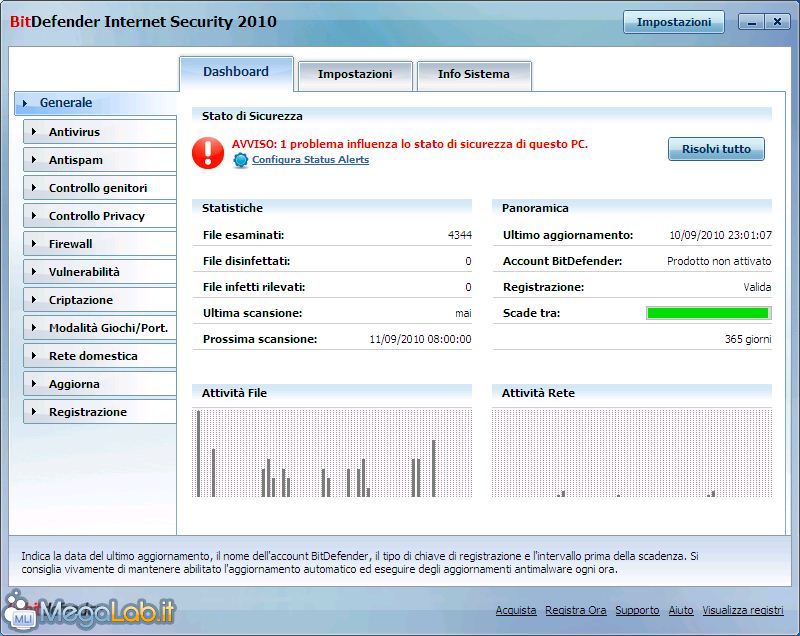Open the Registrazione sidebar section
The height and width of the screenshot is (636, 800).
100,412
